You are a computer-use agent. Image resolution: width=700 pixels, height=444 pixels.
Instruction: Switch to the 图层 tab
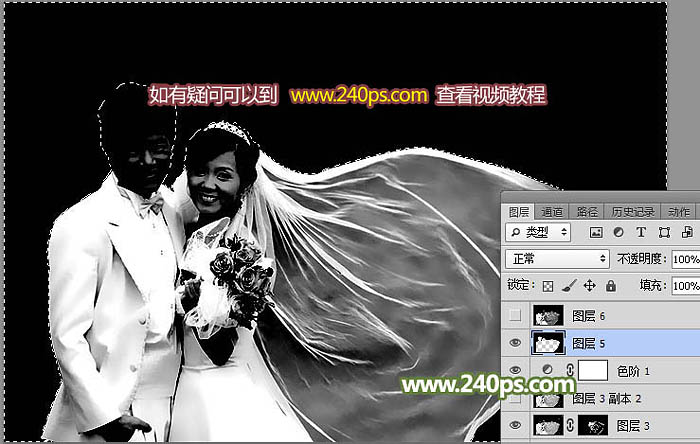tap(519, 212)
